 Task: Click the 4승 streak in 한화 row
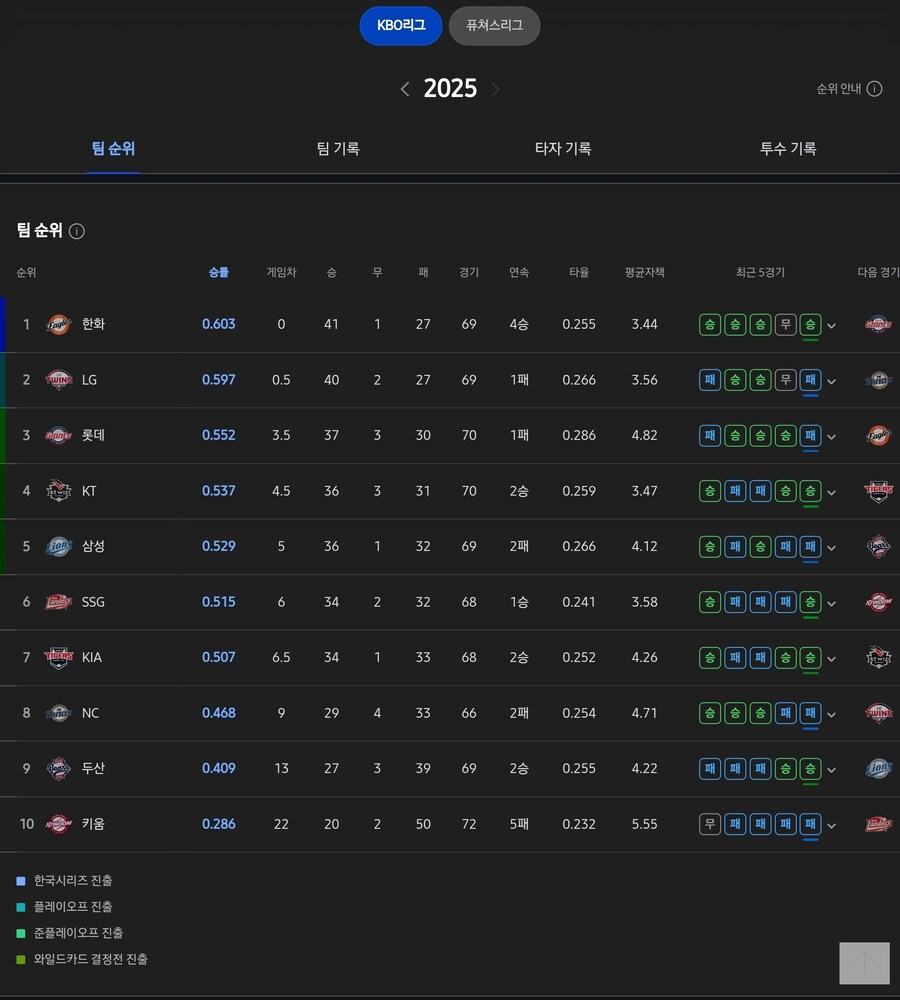[519, 324]
